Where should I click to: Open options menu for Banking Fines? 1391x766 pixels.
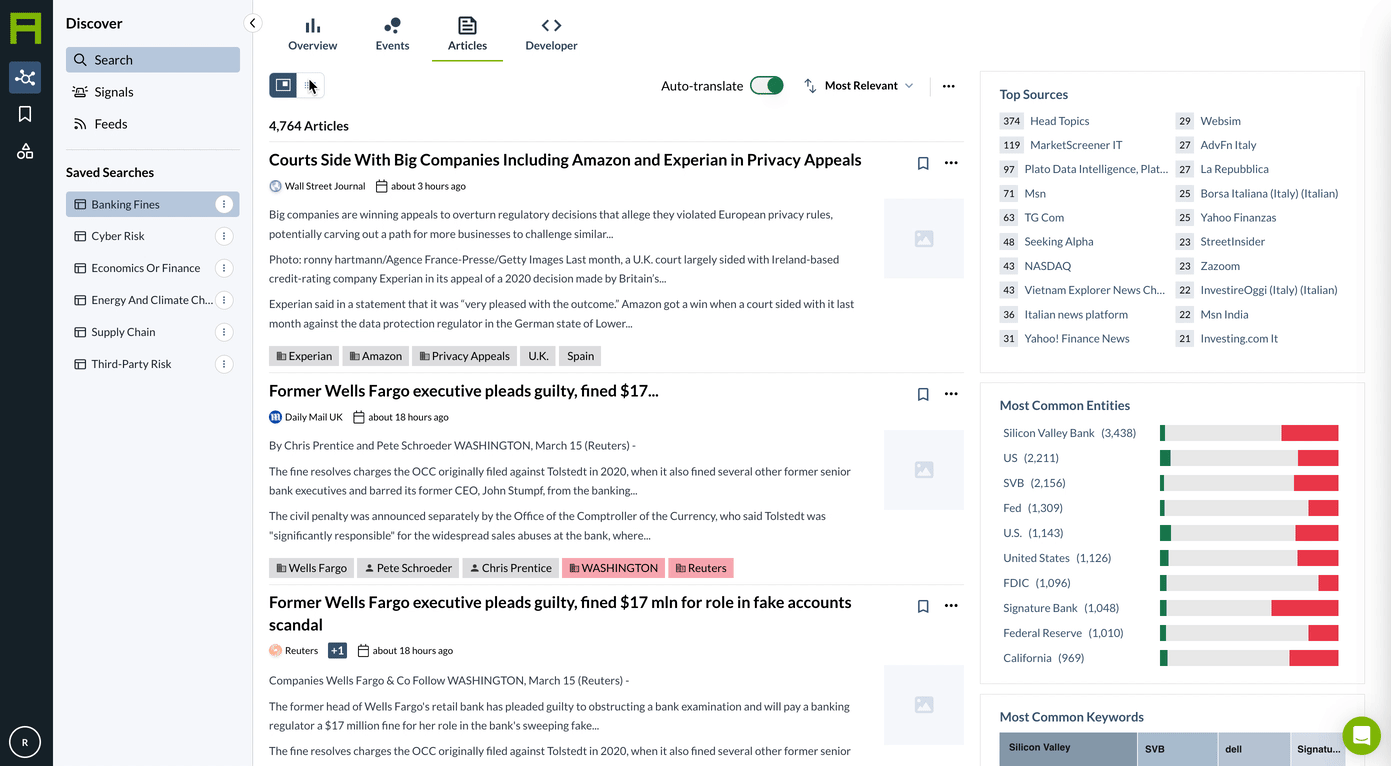pos(224,204)
